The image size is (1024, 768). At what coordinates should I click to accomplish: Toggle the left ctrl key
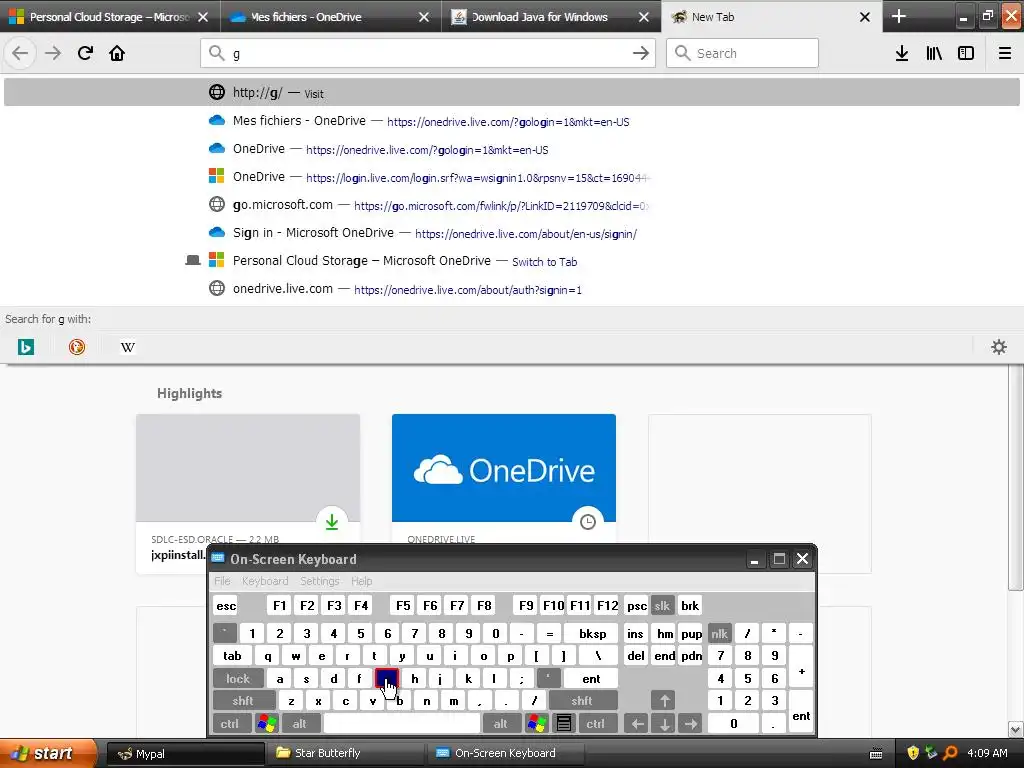click(230, 724)
